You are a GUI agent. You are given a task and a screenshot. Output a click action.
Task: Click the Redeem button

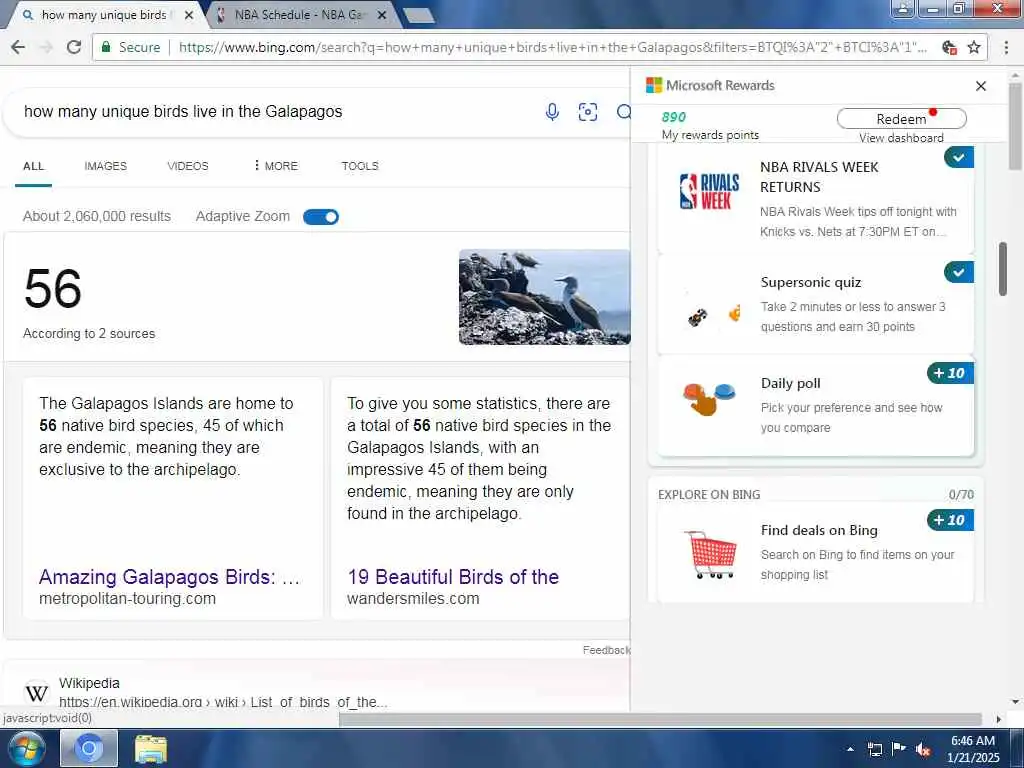click(x=901, y=119)
